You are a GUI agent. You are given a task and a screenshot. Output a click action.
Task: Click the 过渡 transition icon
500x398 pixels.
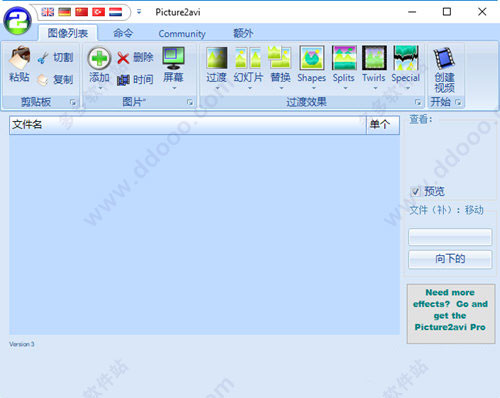point(217,58)
